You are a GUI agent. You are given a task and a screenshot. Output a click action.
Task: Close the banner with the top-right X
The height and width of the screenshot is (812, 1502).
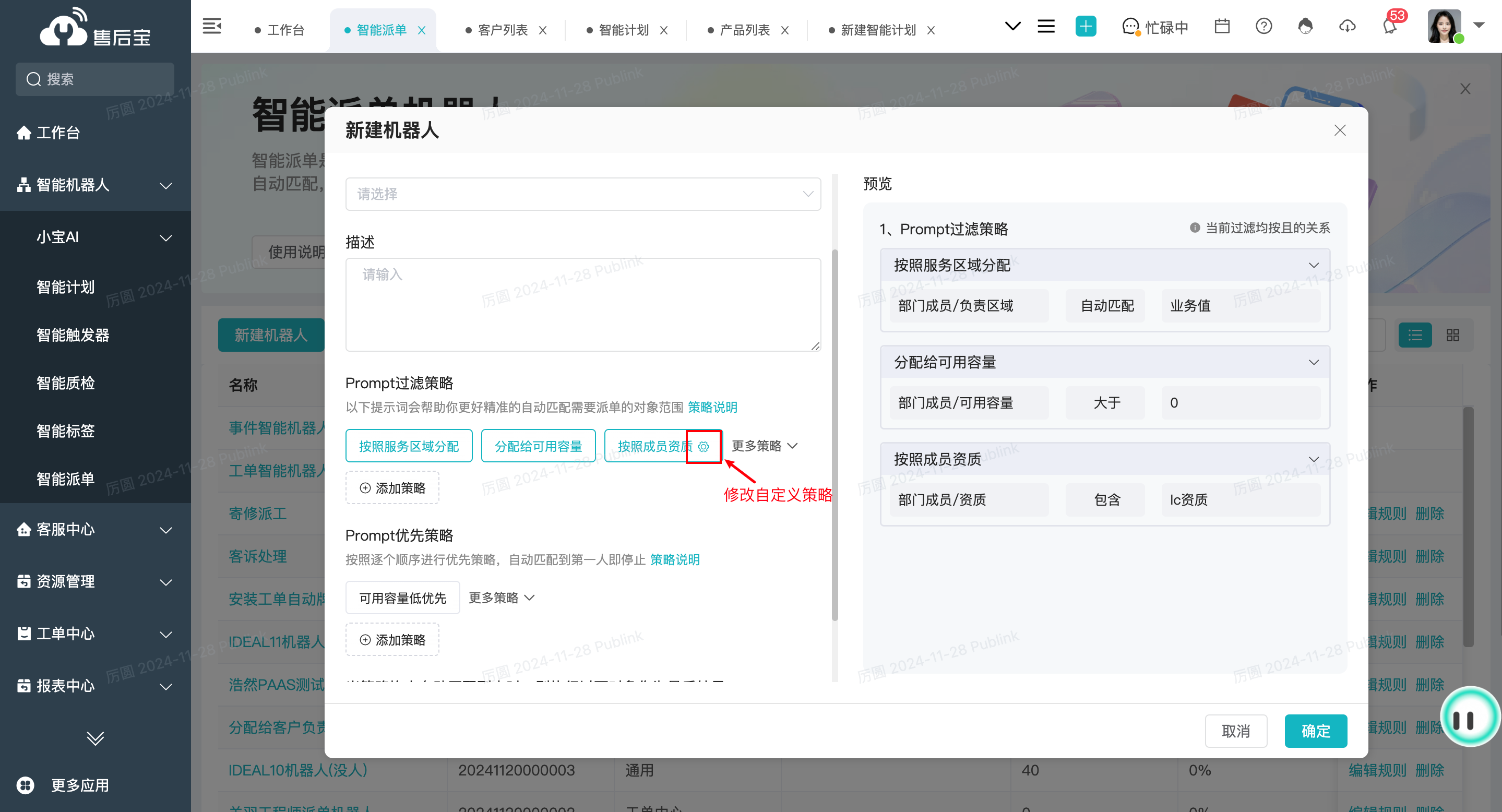point(1464,89)
